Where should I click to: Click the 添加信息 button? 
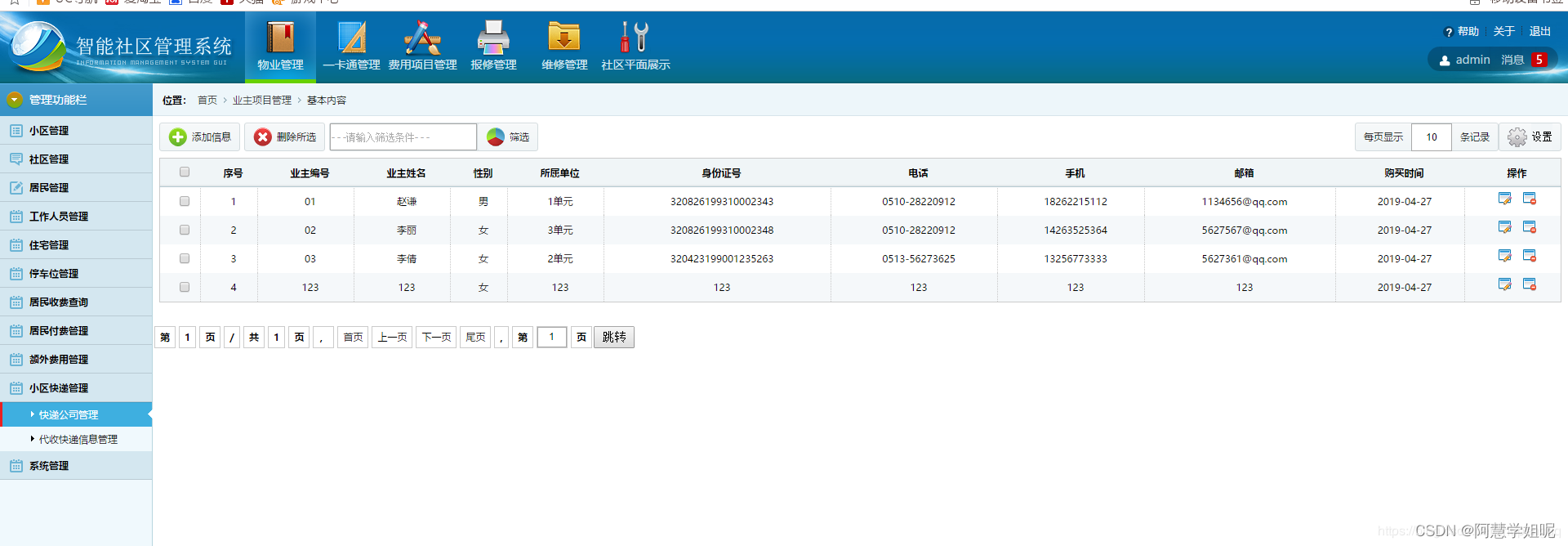tap(200, 137)
